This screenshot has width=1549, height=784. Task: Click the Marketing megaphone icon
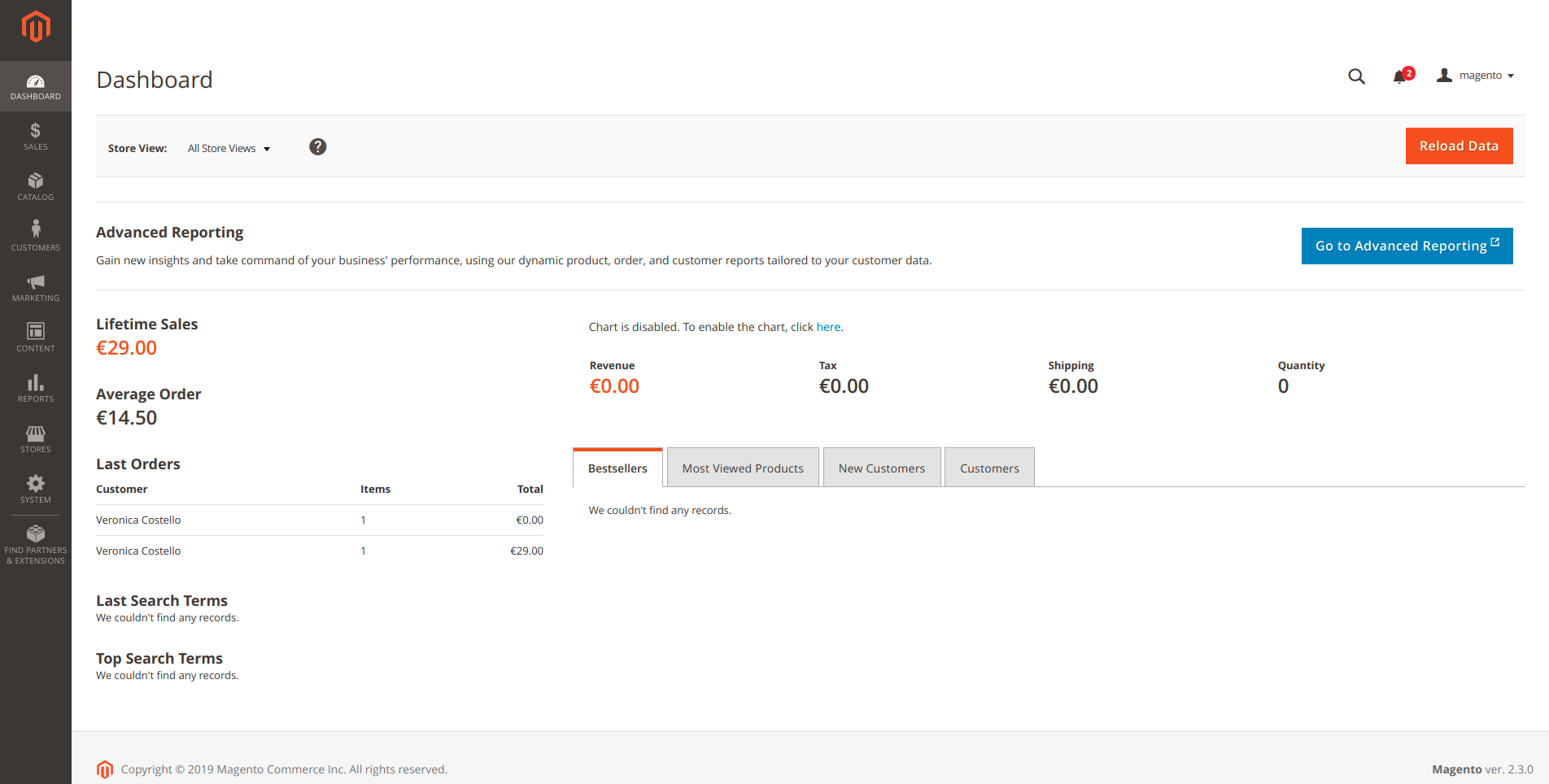pyautogui.click(x=35, y=286)
